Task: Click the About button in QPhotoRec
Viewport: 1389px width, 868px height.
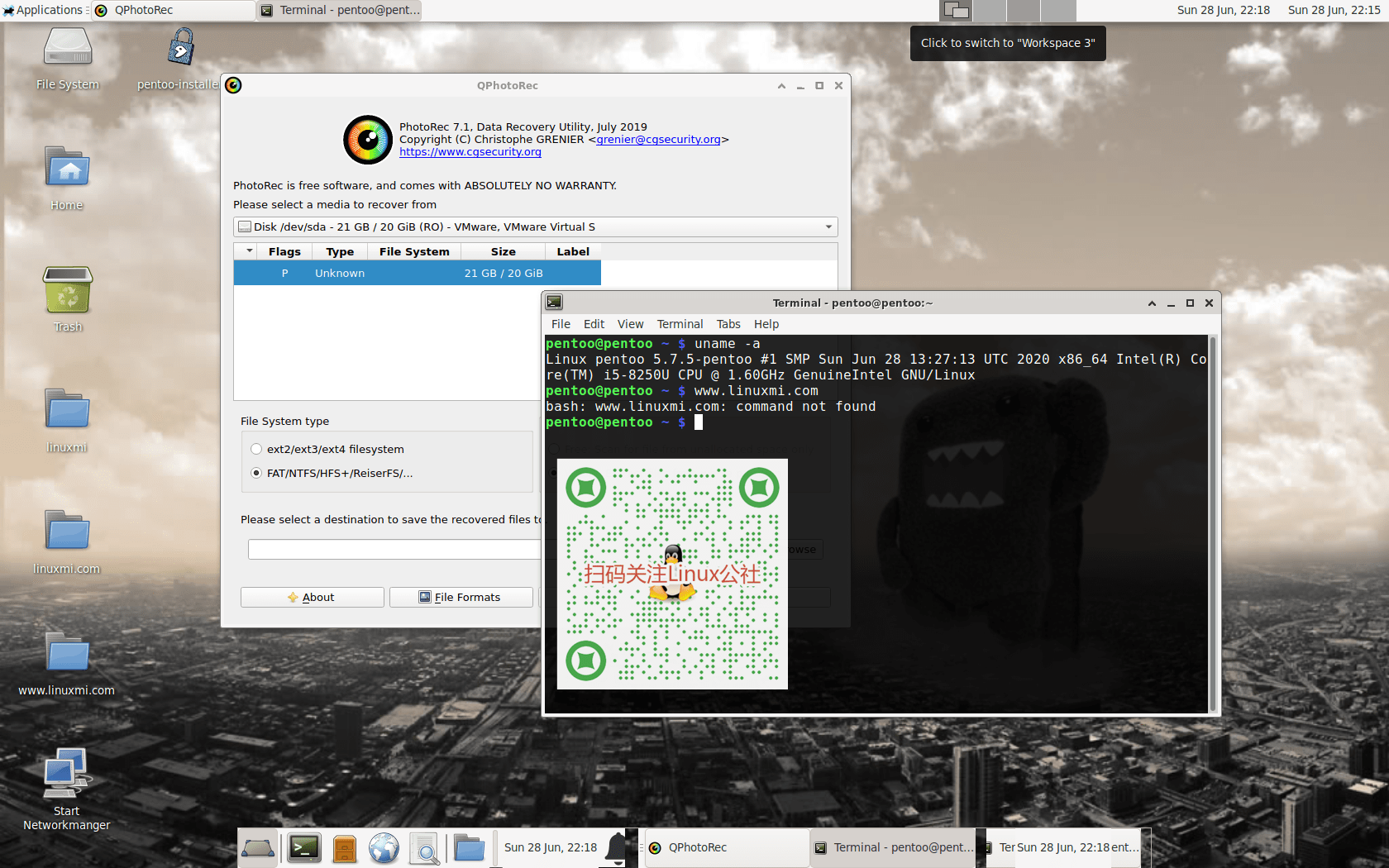Action: (313, 597)
